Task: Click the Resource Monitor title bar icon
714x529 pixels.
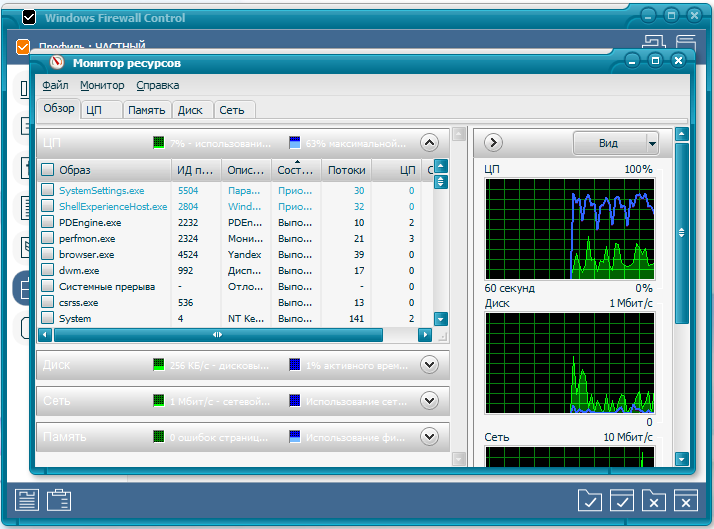Action: (57, 62)
